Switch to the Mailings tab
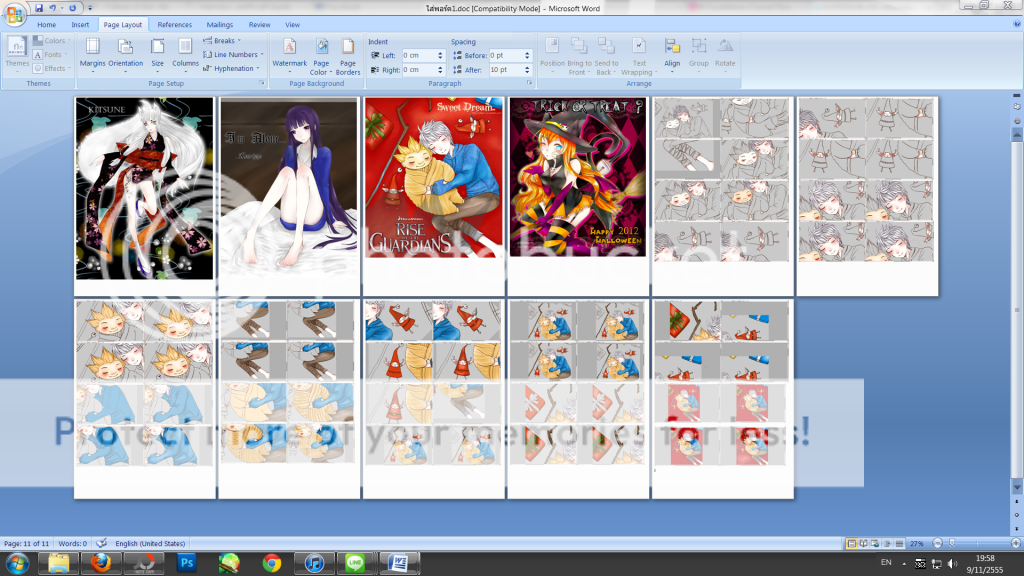 coord(219,25)
